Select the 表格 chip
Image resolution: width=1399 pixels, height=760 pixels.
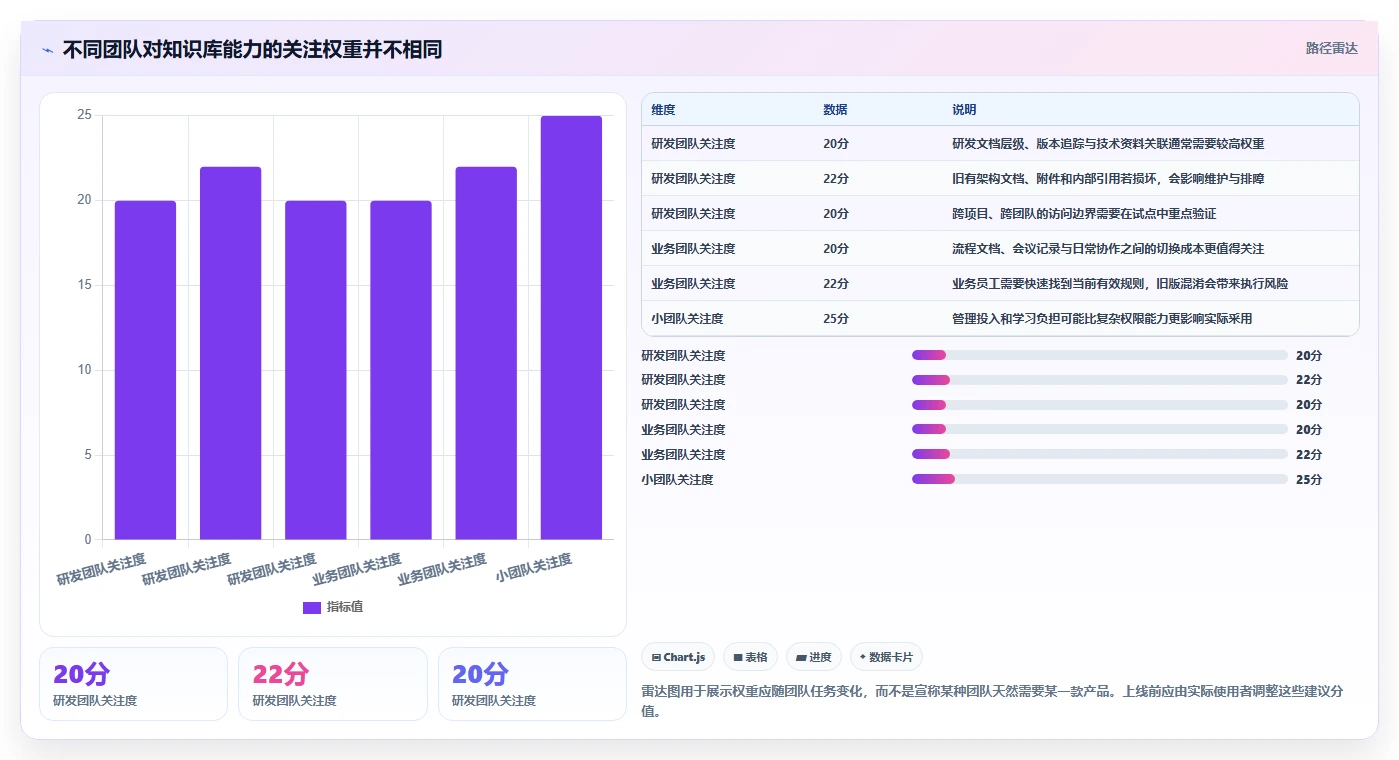750,657
